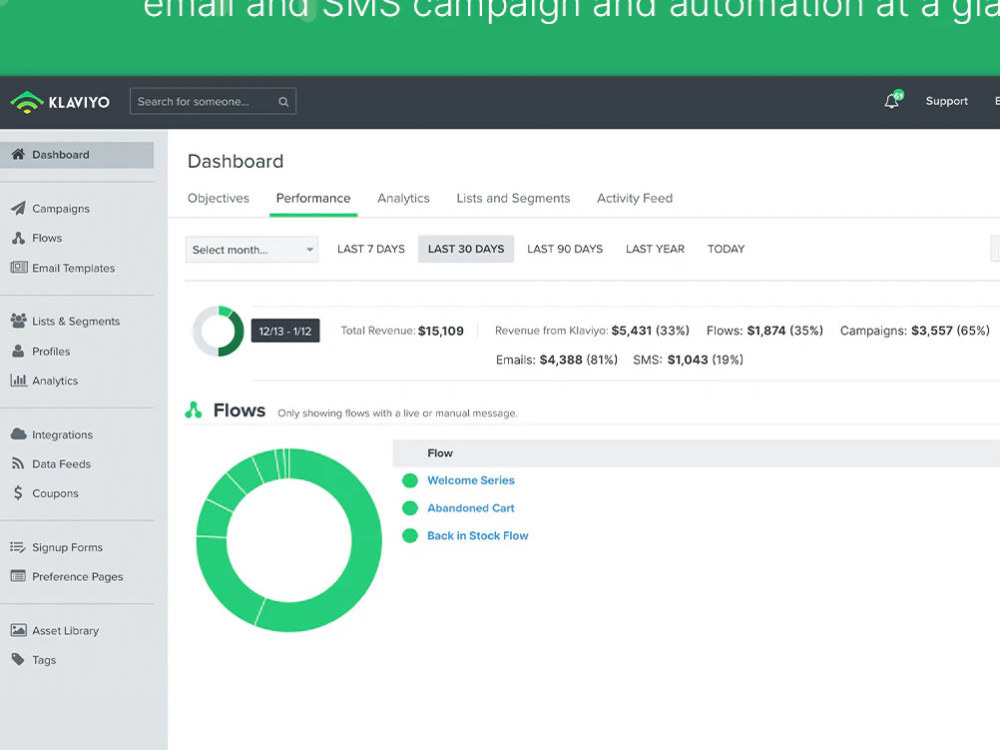Open the Campaigns section via paper plane icon

click(x=20, y=208)
